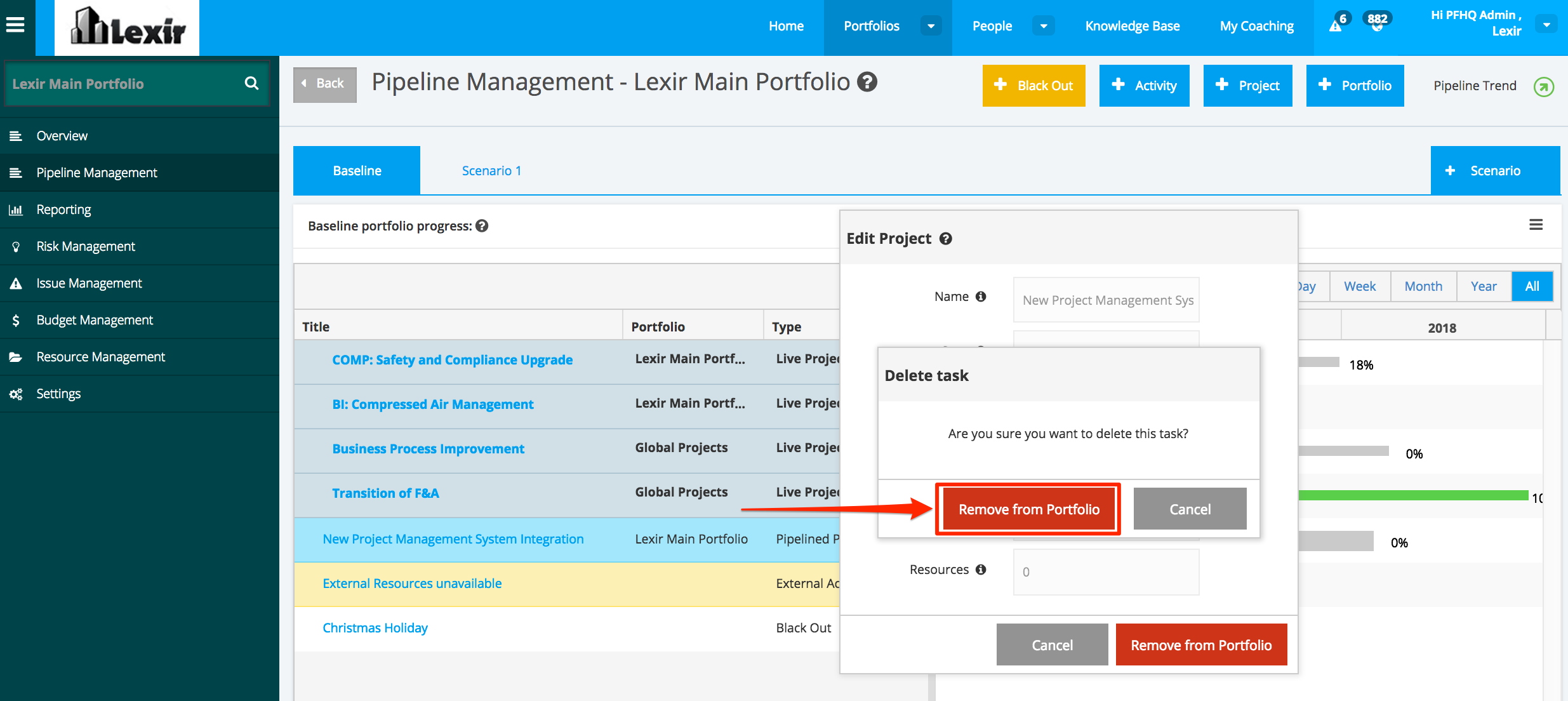1568x701 pixels.
Task: Open the hamburger menu at top left
Action: tap(15, 25)
